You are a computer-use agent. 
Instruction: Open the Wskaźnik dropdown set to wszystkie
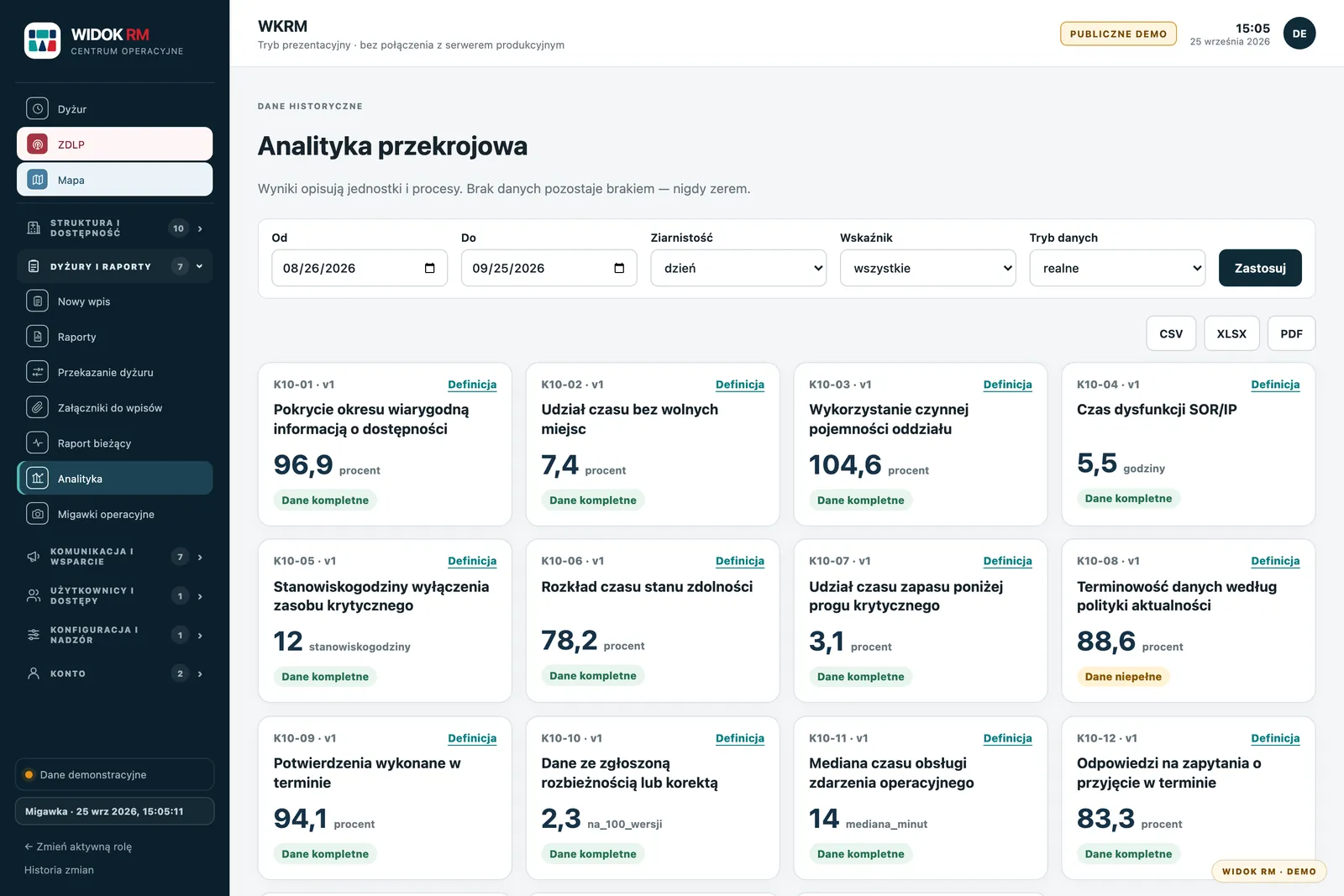[x=928, y=268]
